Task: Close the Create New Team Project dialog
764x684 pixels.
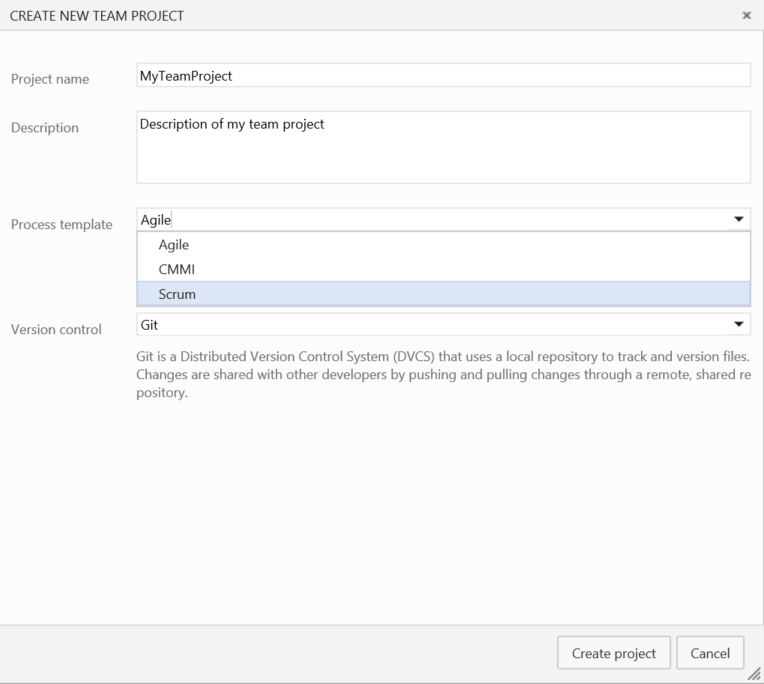Action: 746,16
